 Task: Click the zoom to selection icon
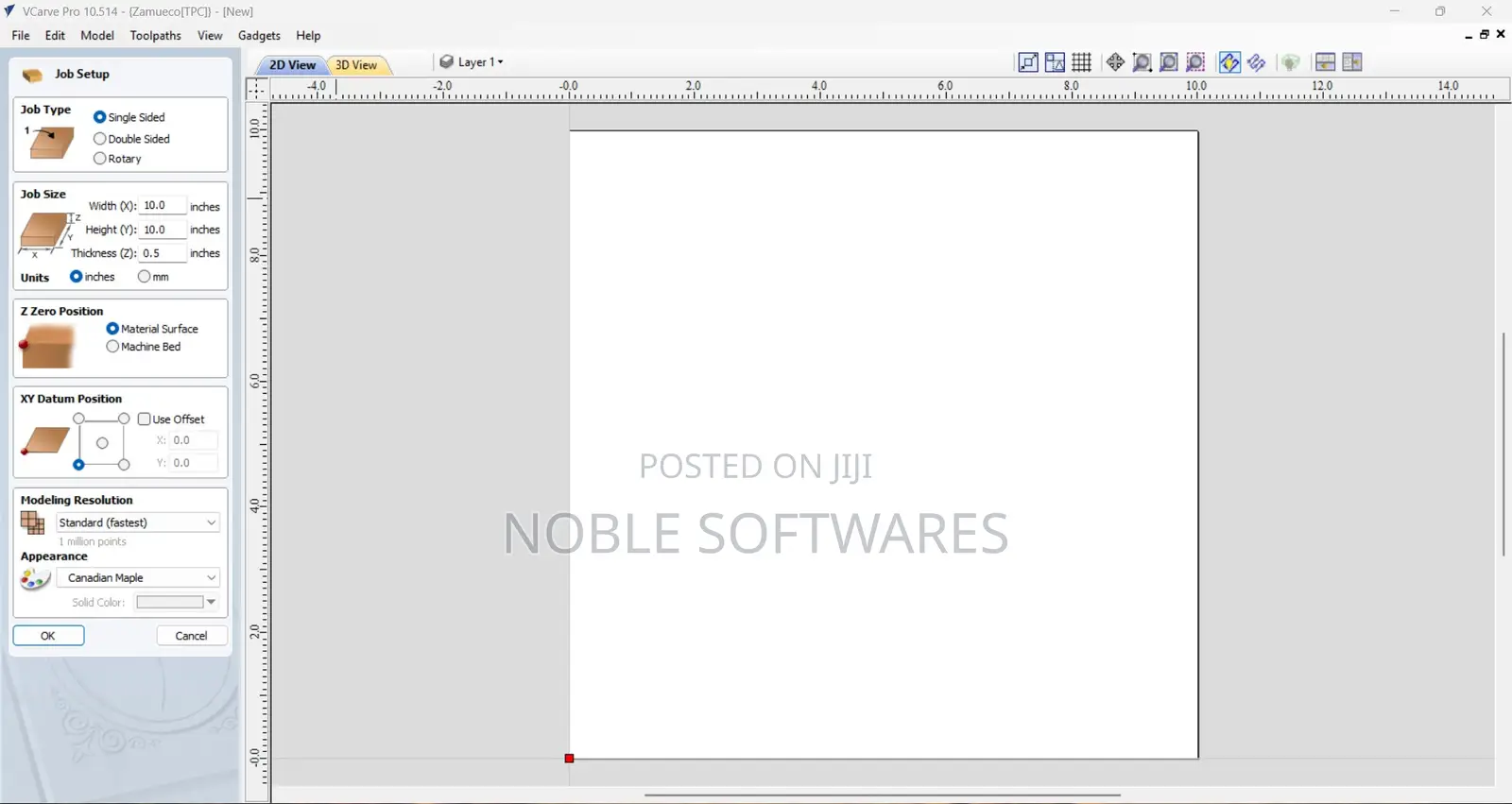click(1195, 62)
